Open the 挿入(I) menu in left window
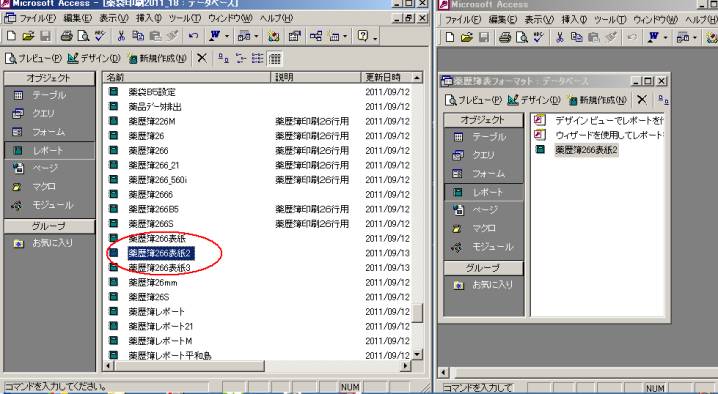 click(149, 18)
